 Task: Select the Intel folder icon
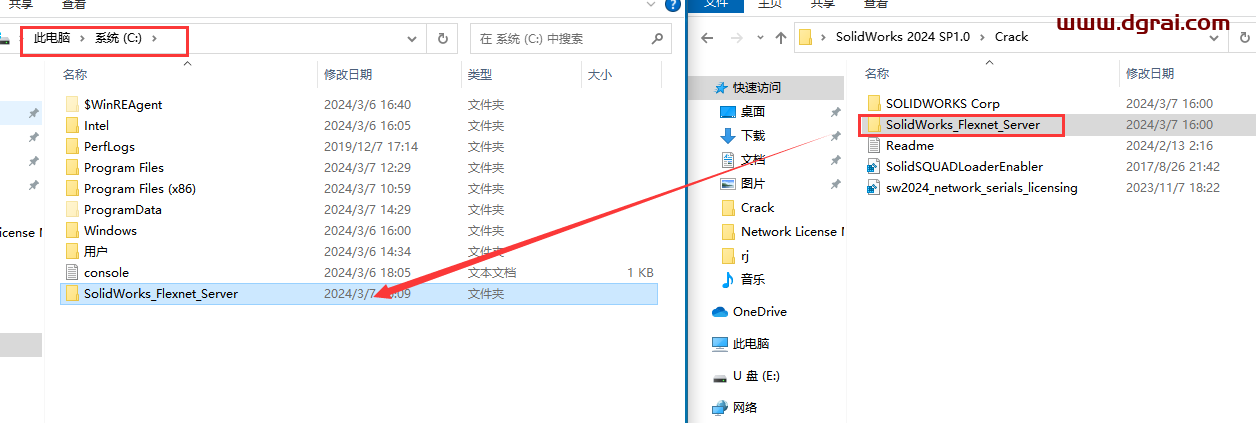pos(71,125)
